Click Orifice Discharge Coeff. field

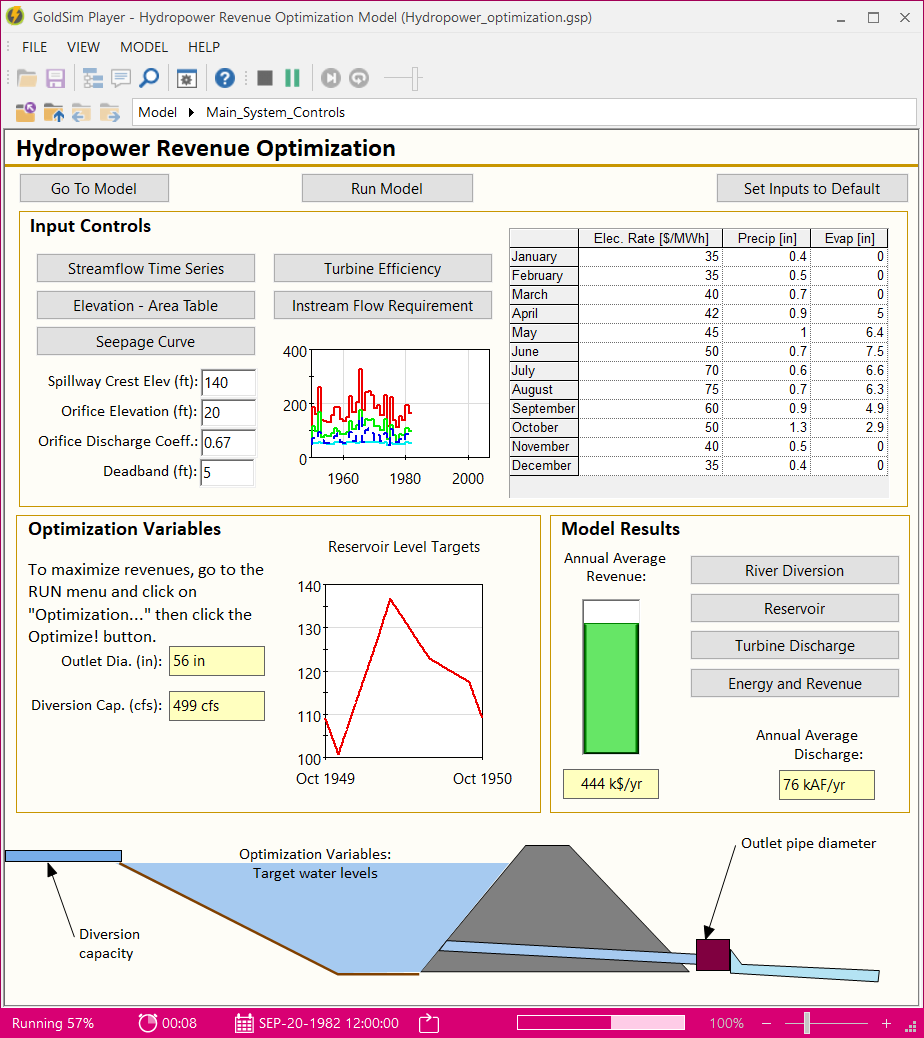tap(228, 442)
